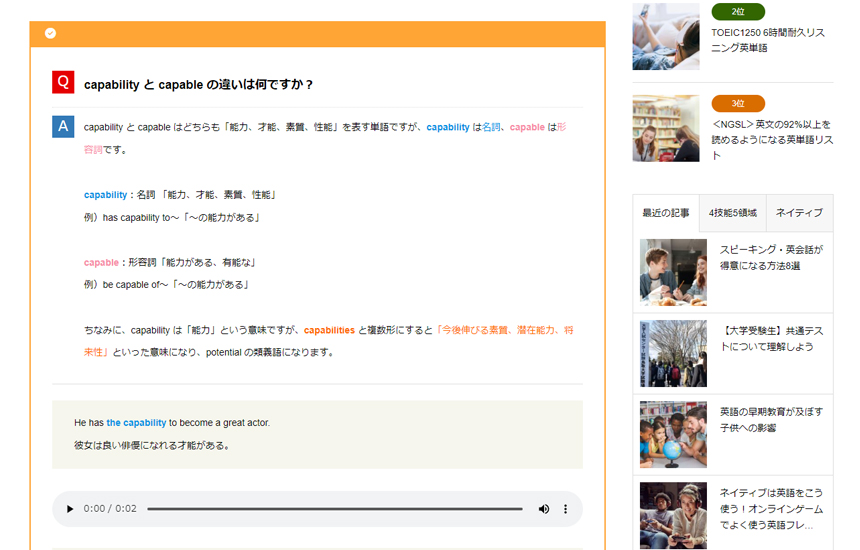Click the red Q question icon

(63, 83)
